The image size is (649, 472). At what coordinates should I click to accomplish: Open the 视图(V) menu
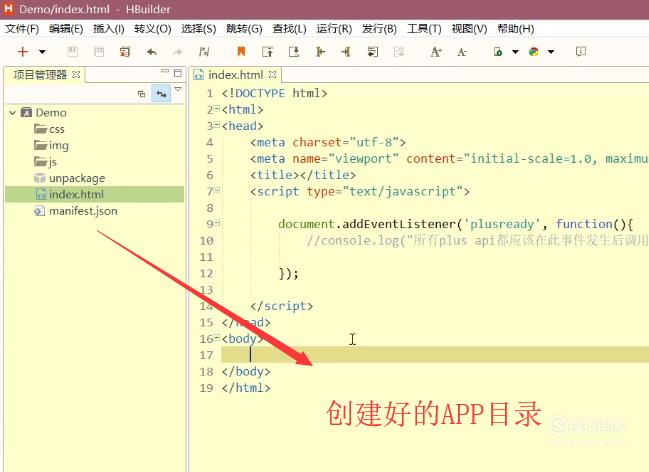[x=469, y=29]
